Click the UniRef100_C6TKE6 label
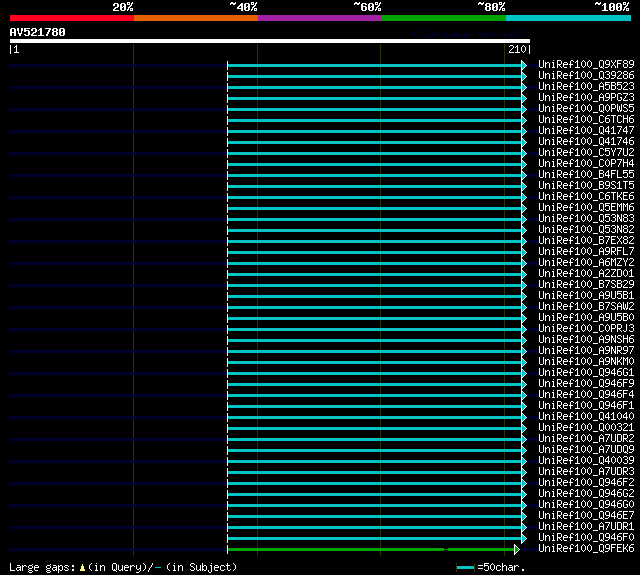 [586, 197]
